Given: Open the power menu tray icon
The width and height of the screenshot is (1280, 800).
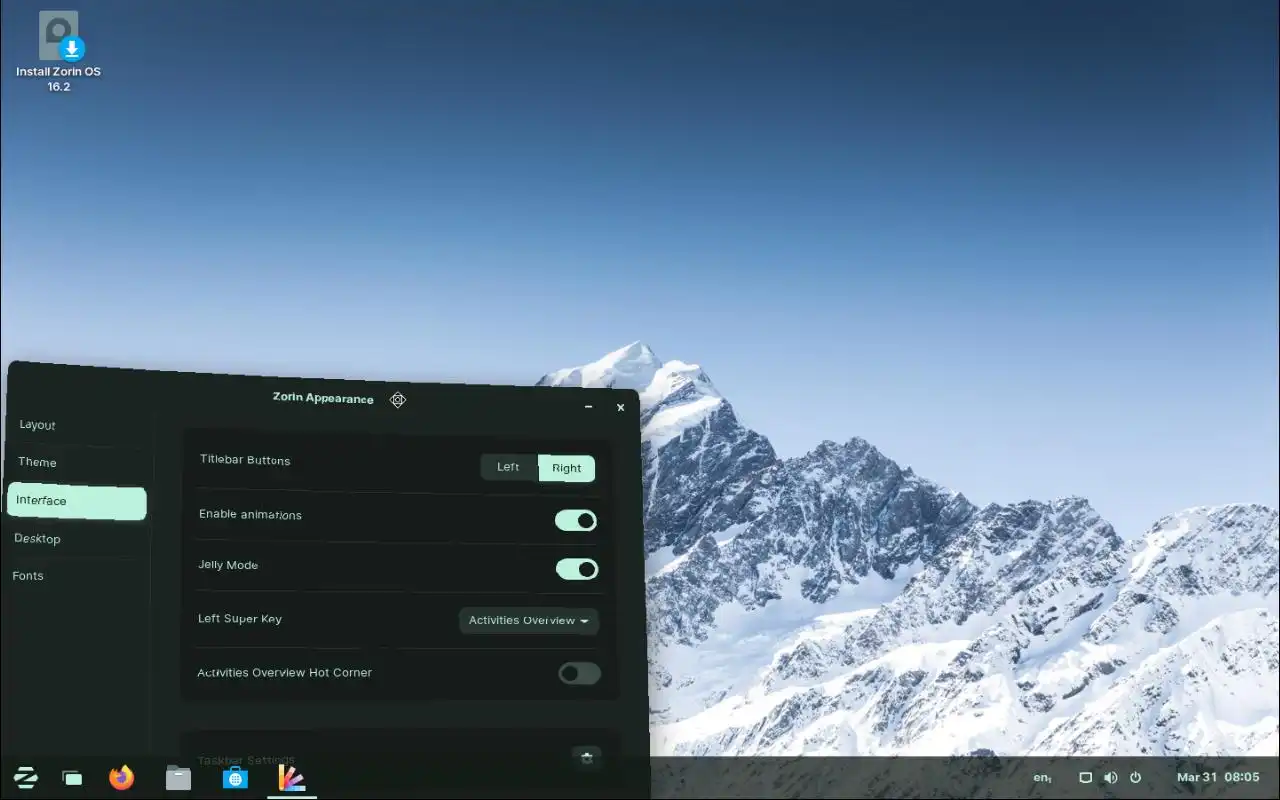Looking at the screenshot, I should [x=1135, y=777].
